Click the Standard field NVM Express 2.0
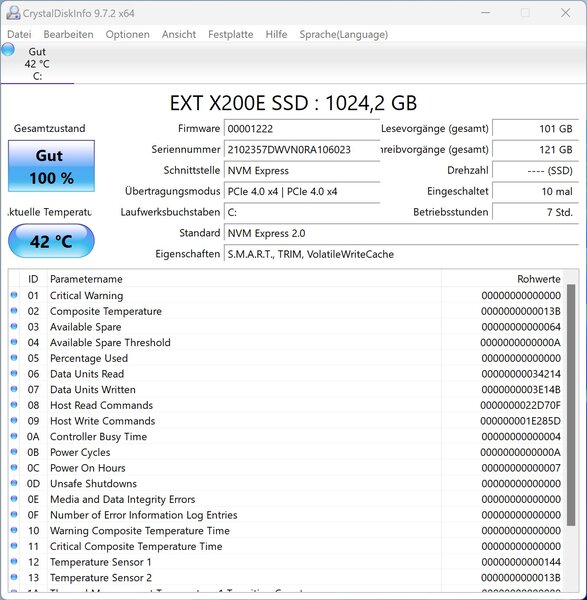 pos(401,233)
